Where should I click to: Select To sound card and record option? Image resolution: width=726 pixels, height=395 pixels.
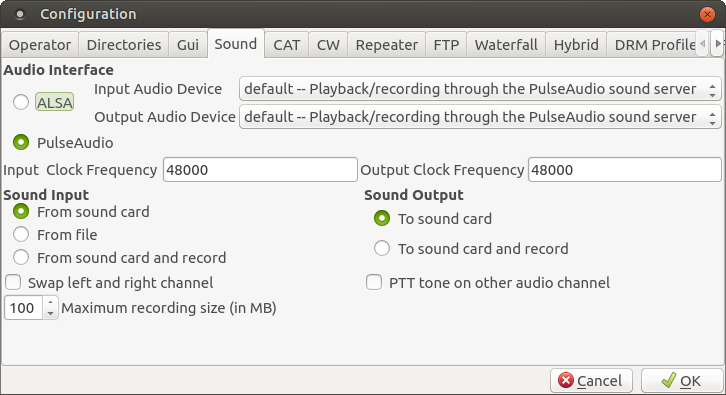click(382, 249)
